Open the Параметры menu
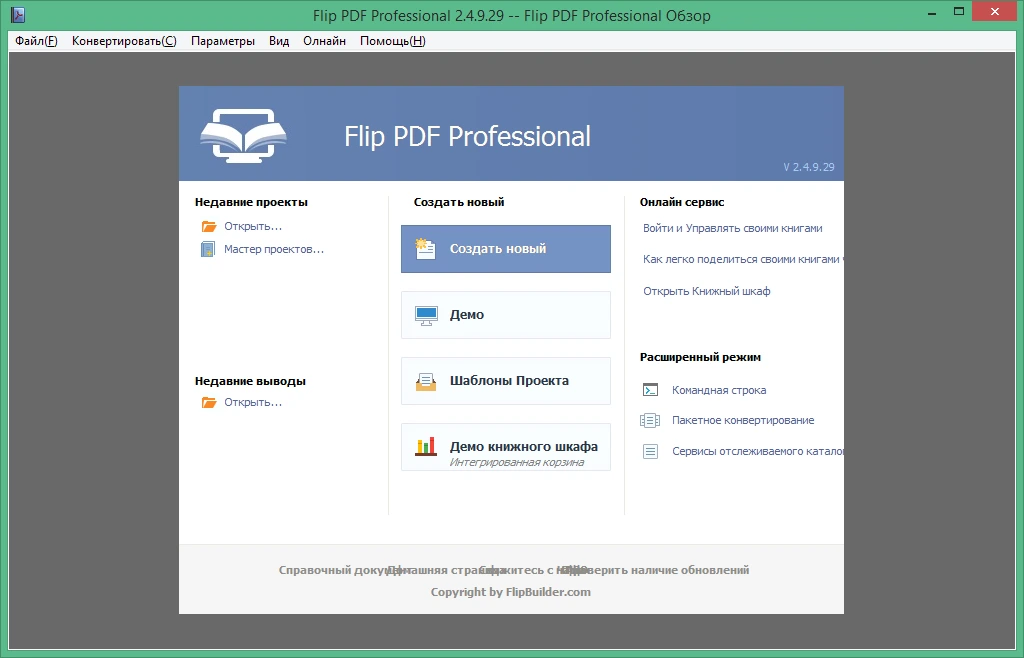Image resolution: width=1024 pixels, height=658 pixels. [x=223, y=41]
